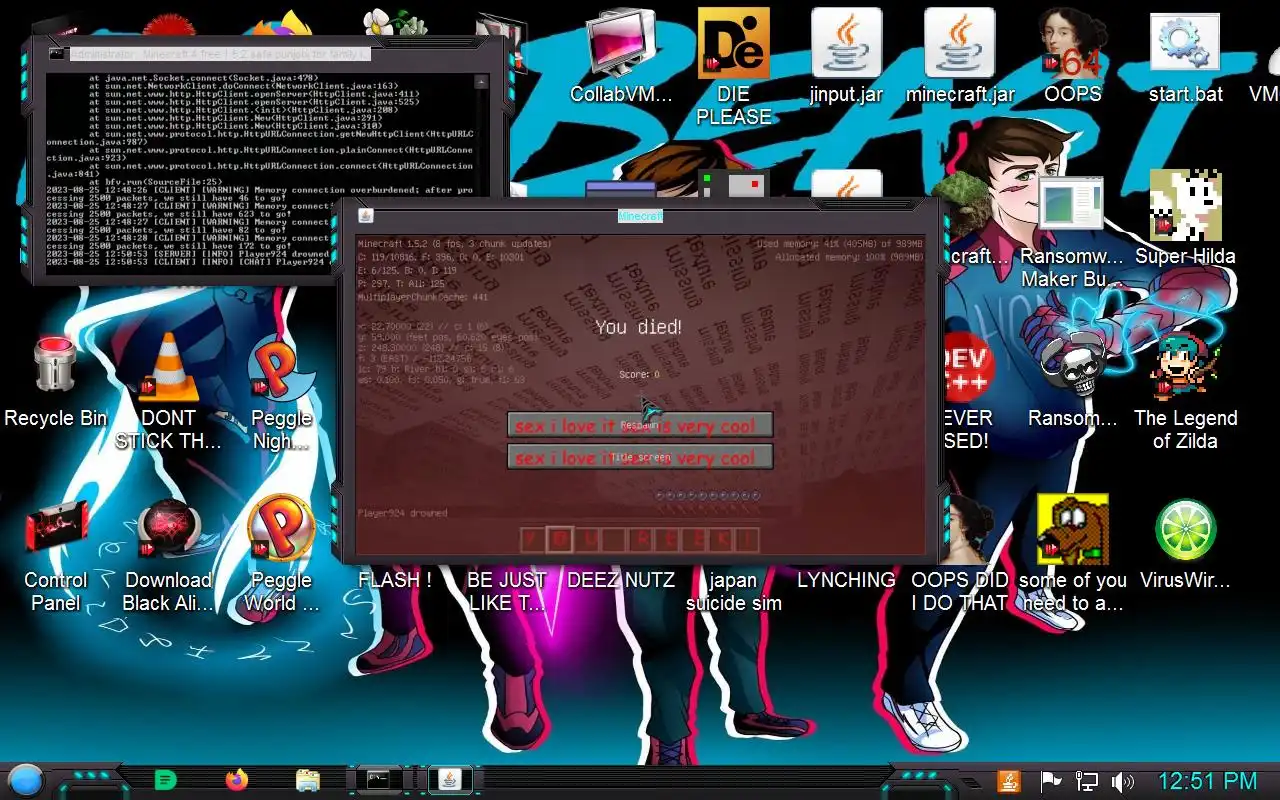Select the skull Ransom... desktop icon

pyautogui.click(x=1073, y=380)
